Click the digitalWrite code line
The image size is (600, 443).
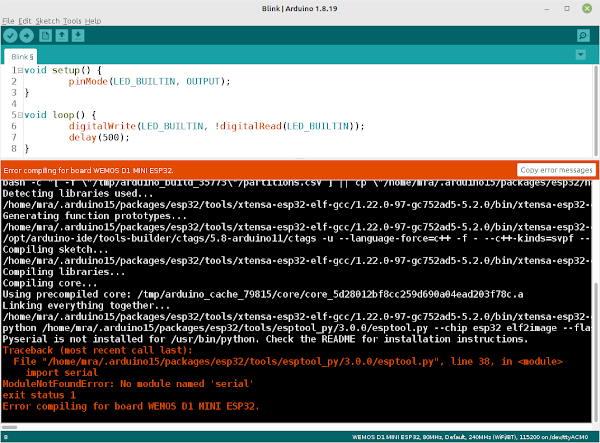pos(216,126)
